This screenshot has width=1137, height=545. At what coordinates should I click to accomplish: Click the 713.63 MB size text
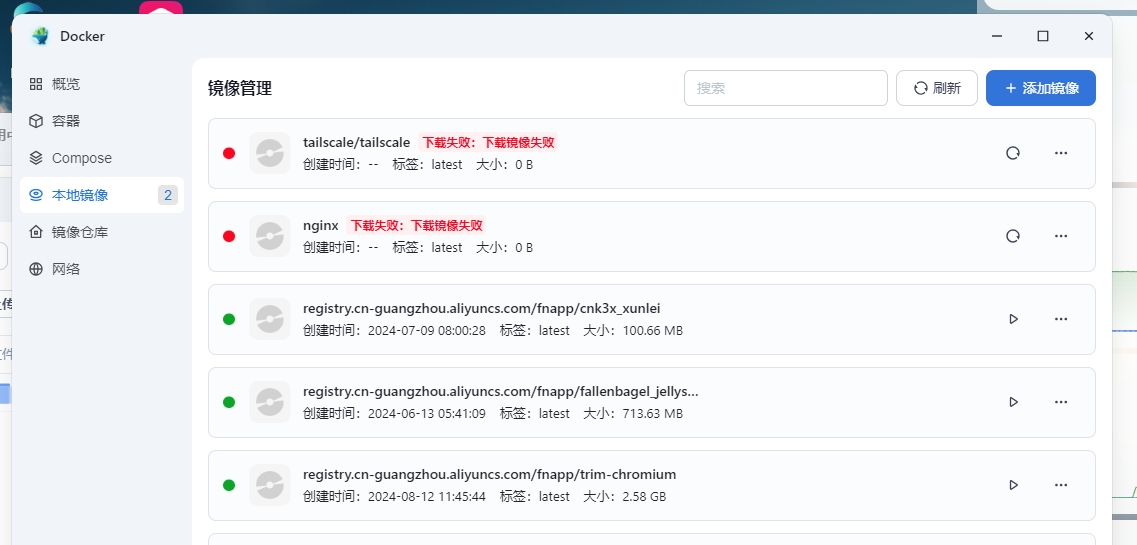pyautogui.click(x=653, y=414)
